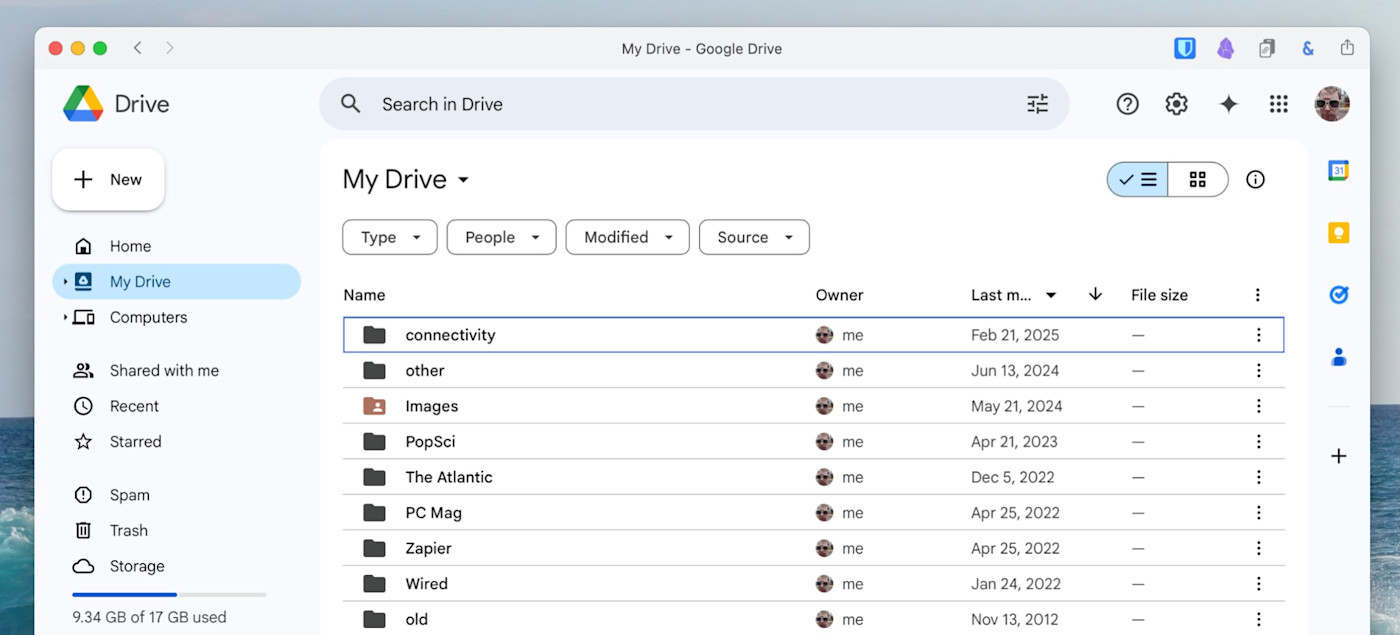The width and height of the screenshot is (1400, 635).
Task: Expand the Computers tree item
Action: coord(66,317)
